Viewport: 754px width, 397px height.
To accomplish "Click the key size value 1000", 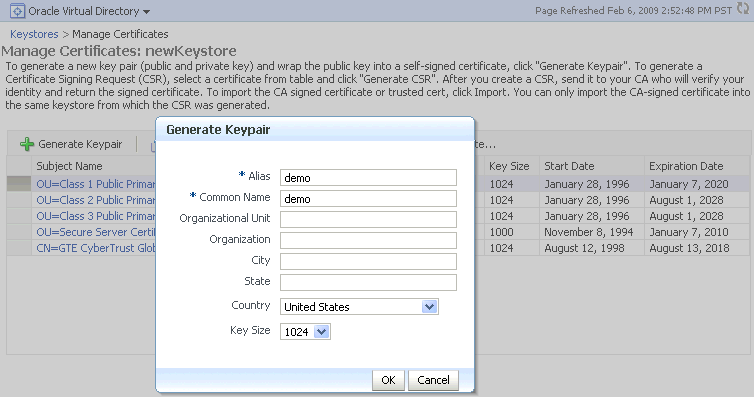I will 502,232.
